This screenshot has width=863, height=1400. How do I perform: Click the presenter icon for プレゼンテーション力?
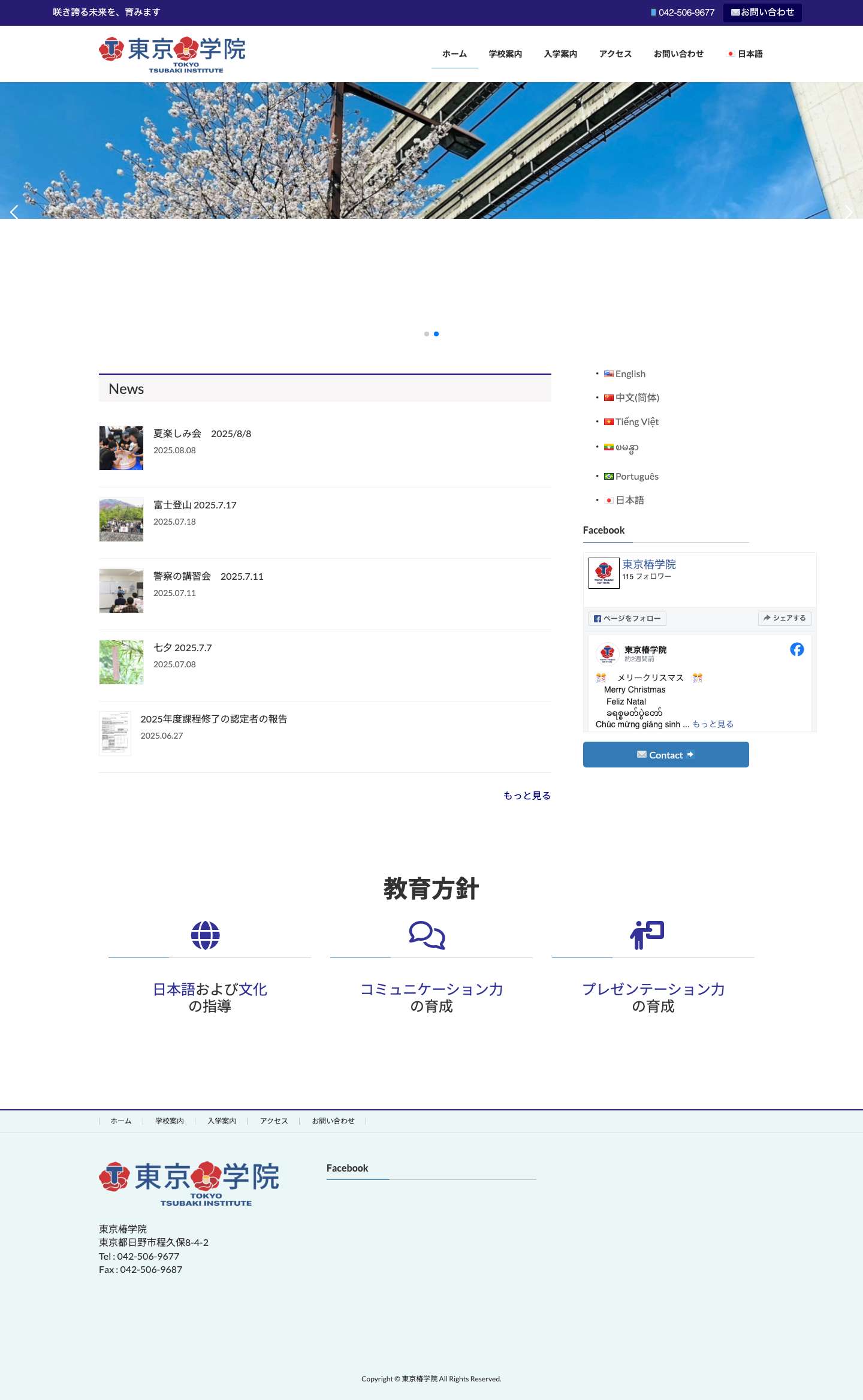pyautogui.click(x=647, y=935)
